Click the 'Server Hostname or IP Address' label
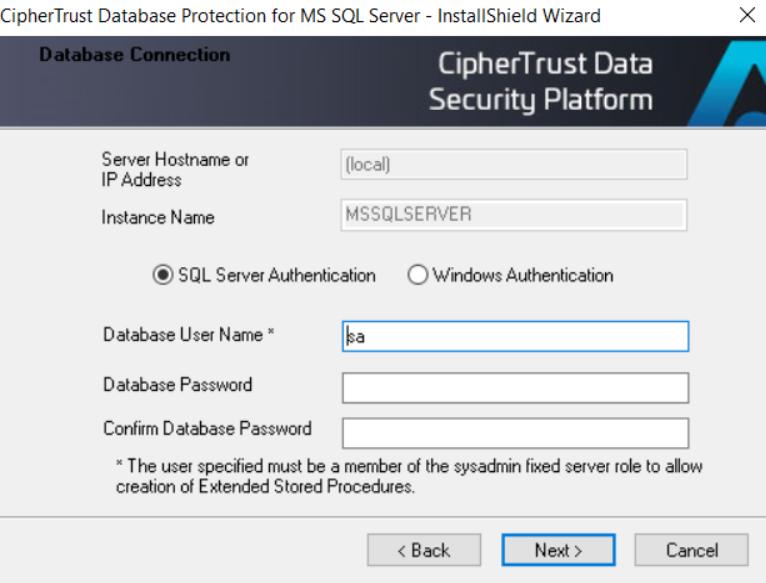This screenshot has width=766, height=583. pos(175,170)
